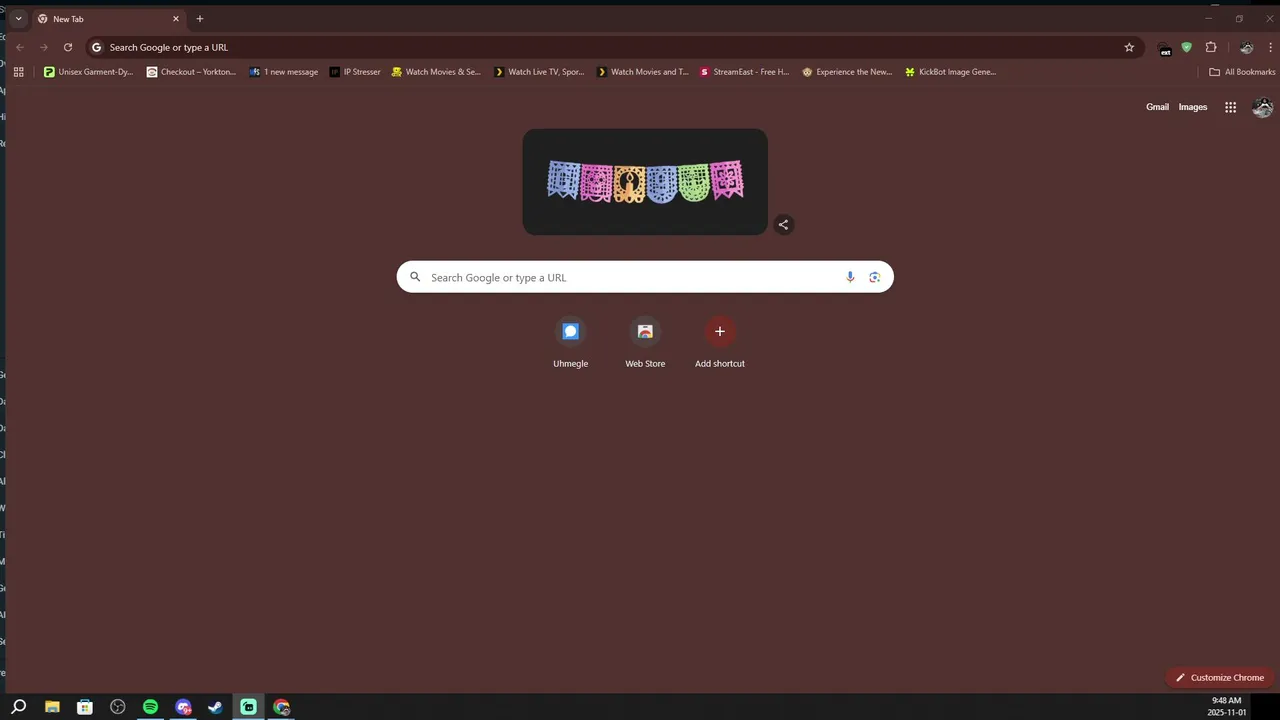Viewport: 1280px width, 720px height.
Task: Open the apps grid in bookmarks bar
Action: point(18,72)
